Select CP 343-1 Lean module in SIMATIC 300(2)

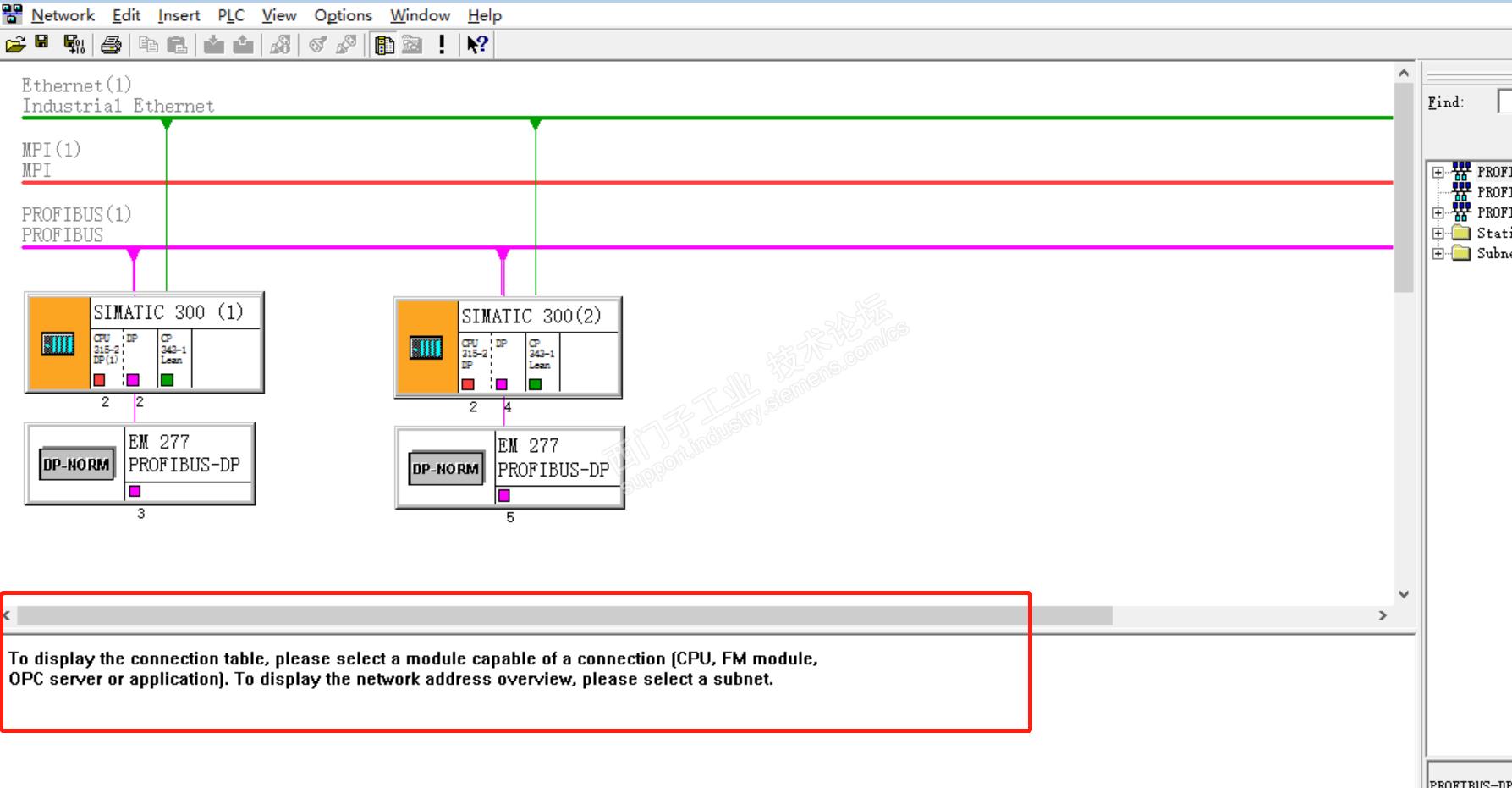[x=542, y=353]
